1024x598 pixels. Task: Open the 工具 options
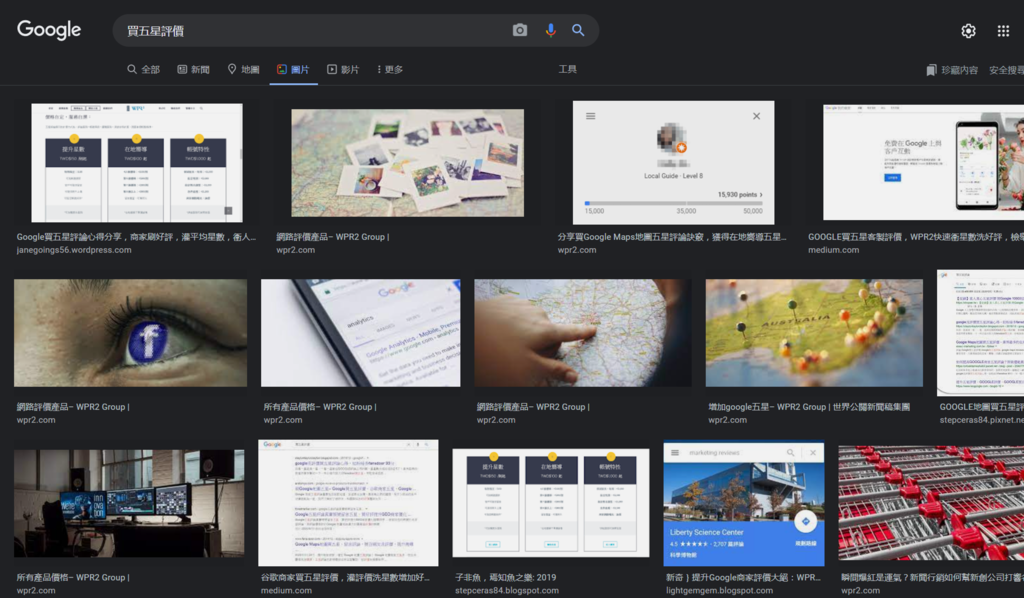[568, 69]
